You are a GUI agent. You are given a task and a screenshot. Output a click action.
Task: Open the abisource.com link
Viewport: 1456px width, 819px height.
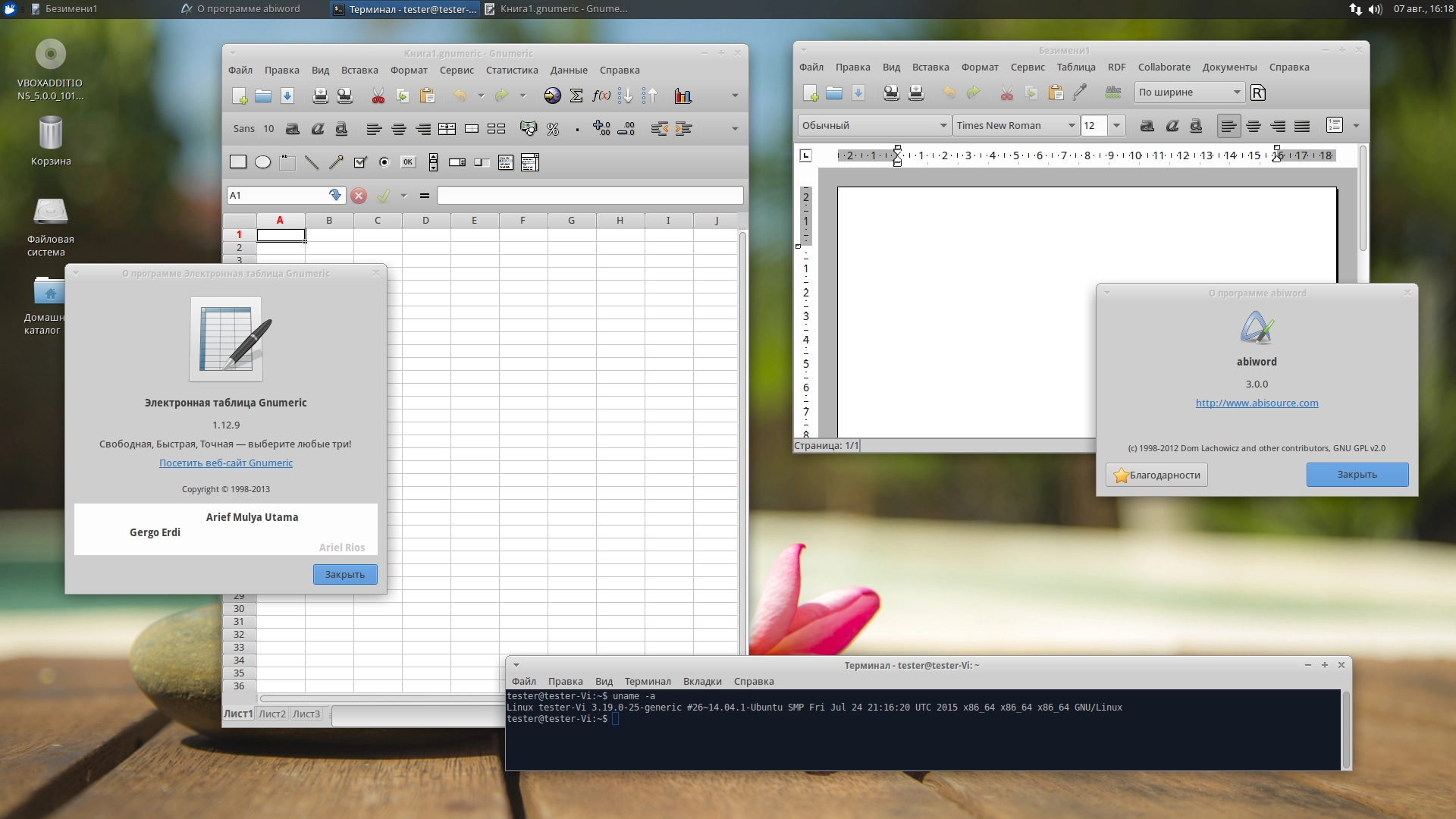coord(1257,403)
